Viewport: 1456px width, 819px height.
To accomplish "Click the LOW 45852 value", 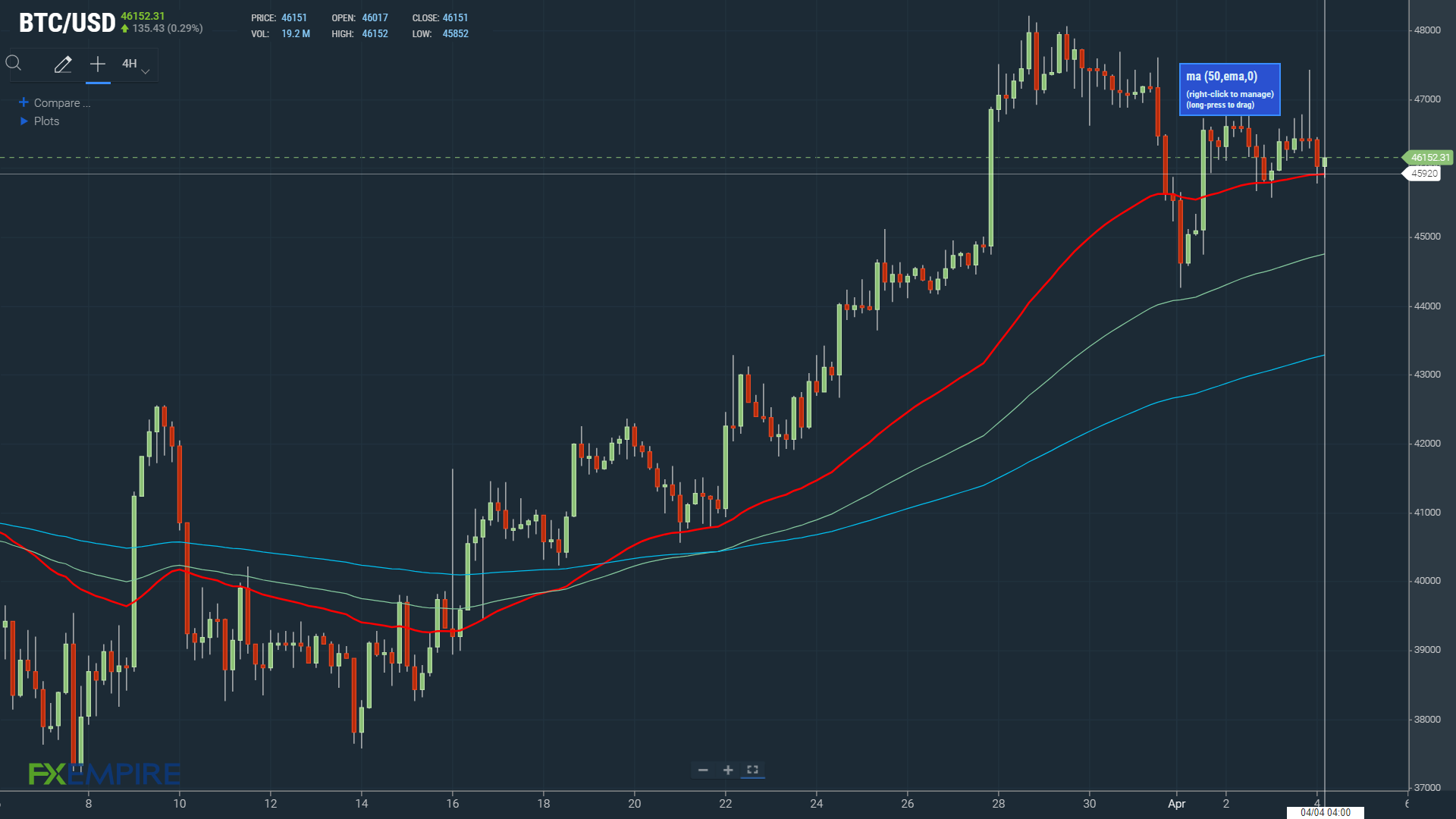I will pyautogui.click(x=455, y=34).
